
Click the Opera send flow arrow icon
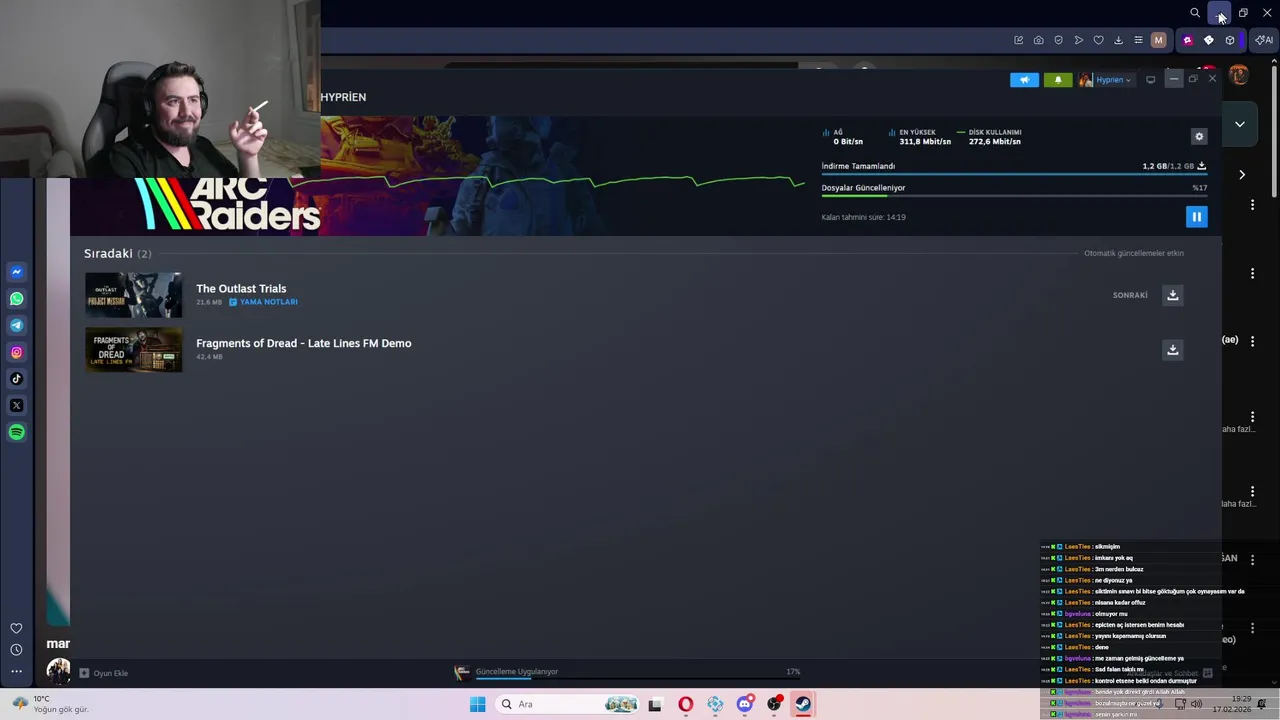pos(1078,40)
